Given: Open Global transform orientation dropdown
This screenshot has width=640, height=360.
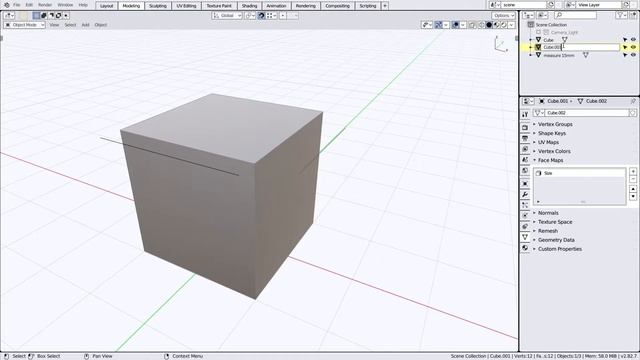Looking at the screenshot, I should pos(227,16).
